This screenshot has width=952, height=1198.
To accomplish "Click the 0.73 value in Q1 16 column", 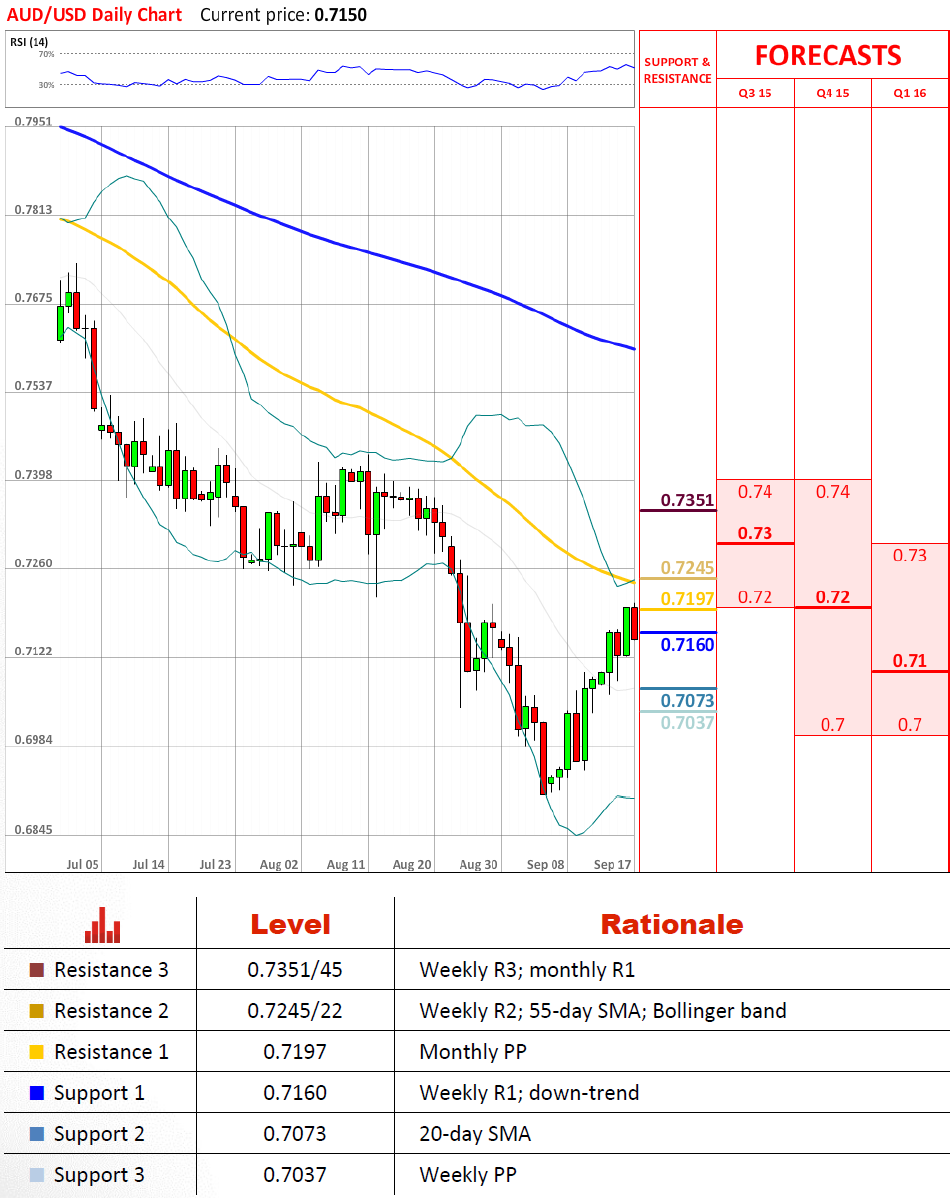I will (910, 555).
